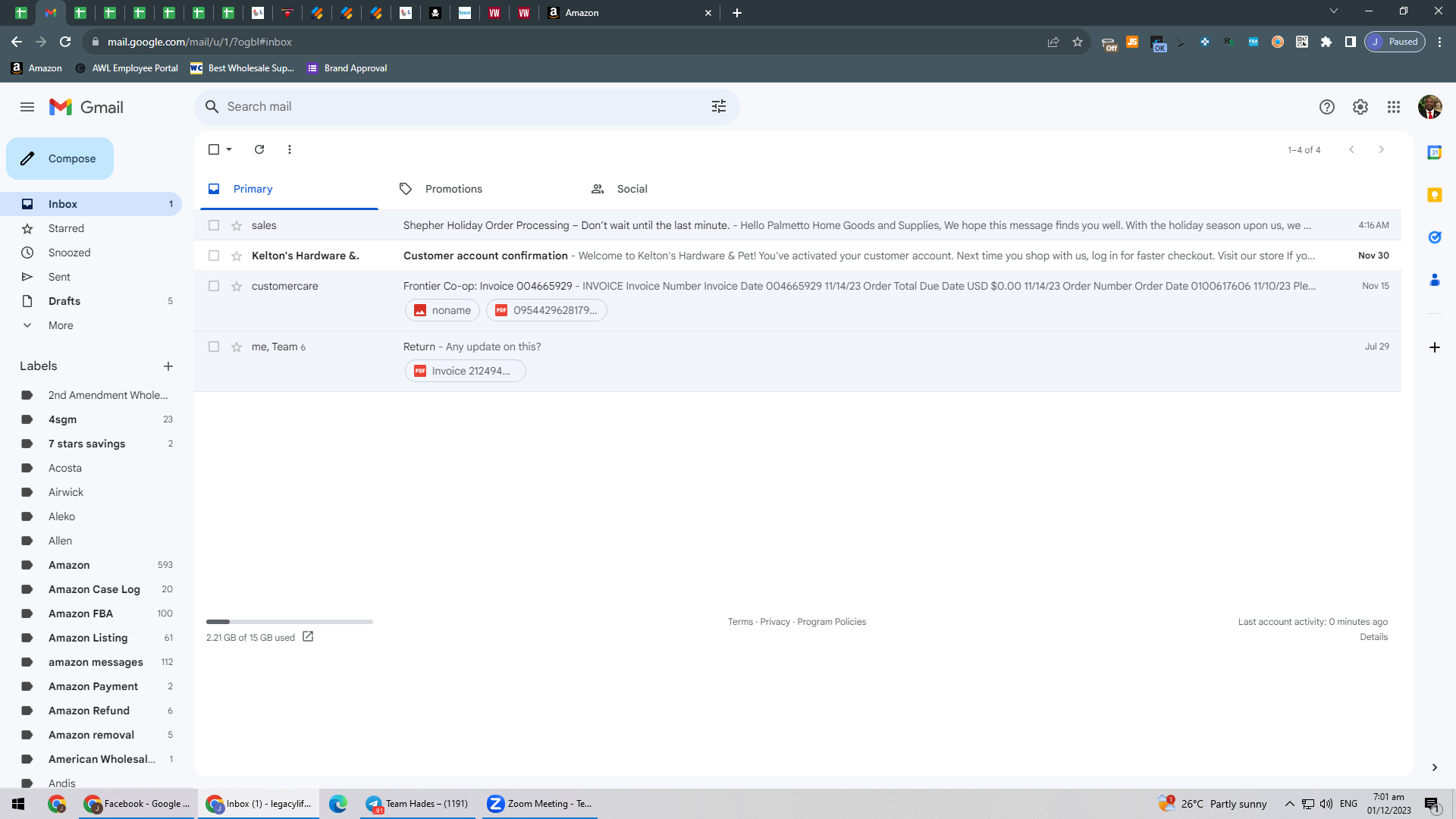Open Google Calendar side panel

tap(1434, 152)
